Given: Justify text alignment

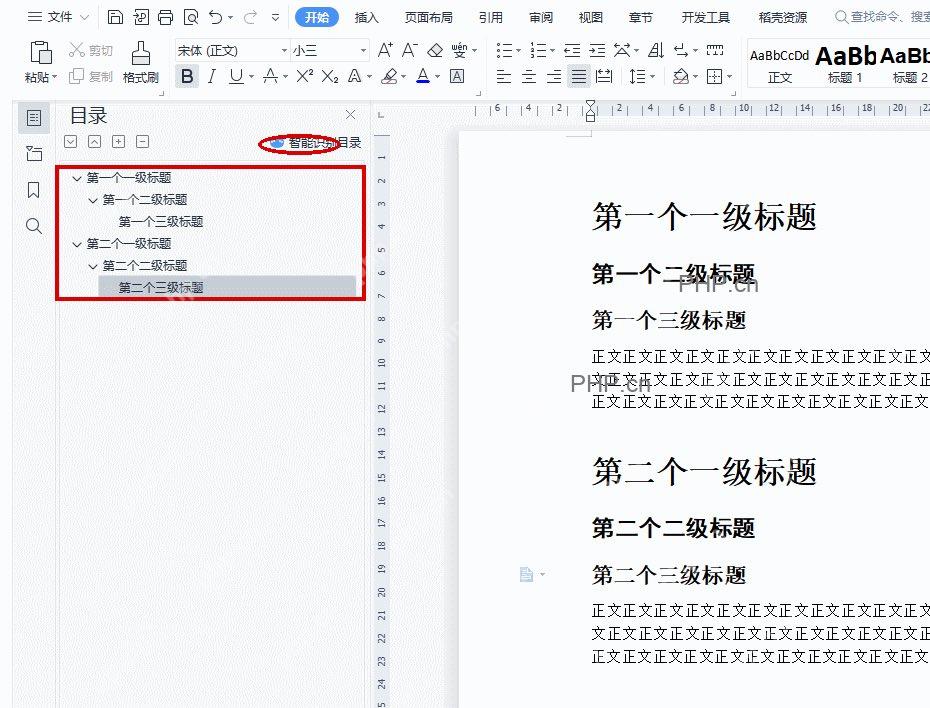Looking at the screenshot, I should click(579, 76).
